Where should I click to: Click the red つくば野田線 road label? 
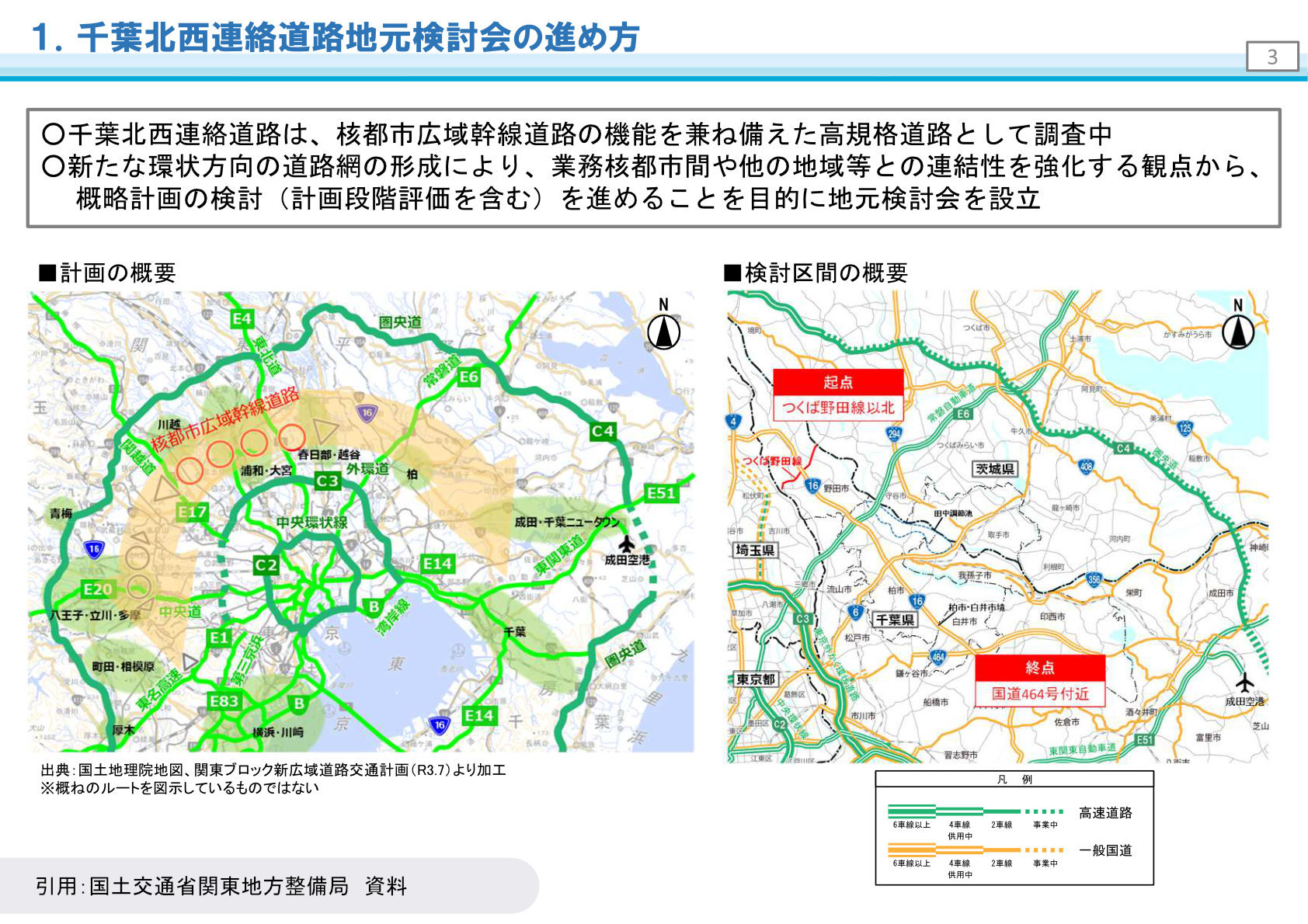click(x=772, y=461)
